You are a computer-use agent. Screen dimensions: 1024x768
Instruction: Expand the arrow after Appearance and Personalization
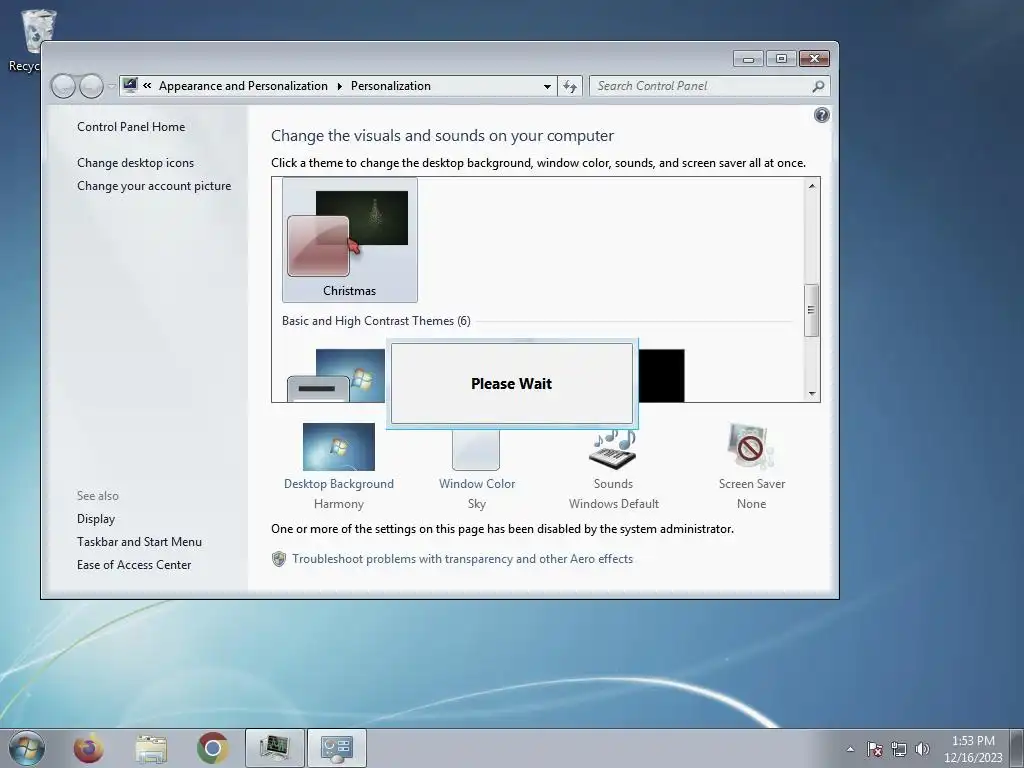(340, 86)
